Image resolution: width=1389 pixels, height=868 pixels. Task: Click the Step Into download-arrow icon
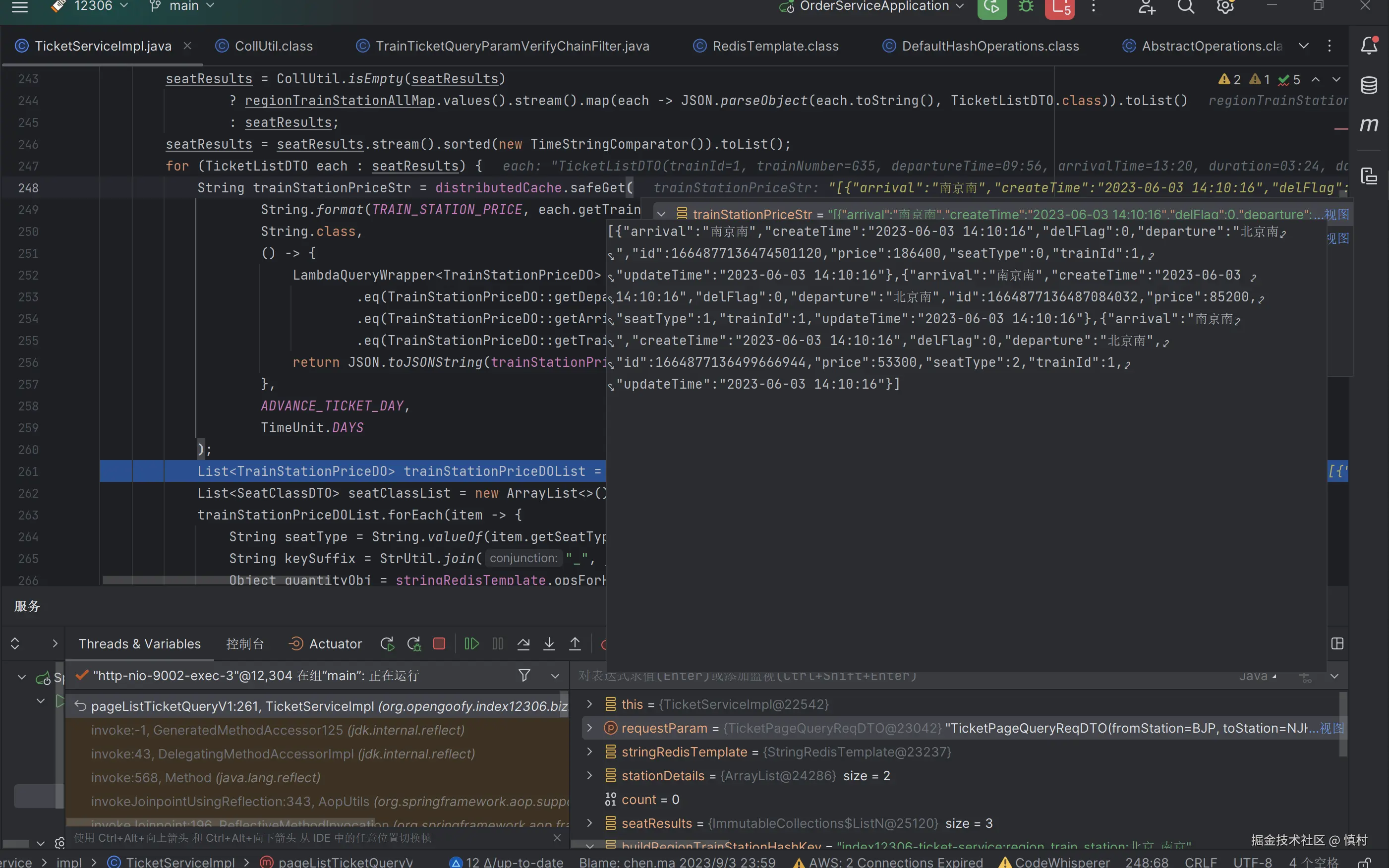pos(549,643)
